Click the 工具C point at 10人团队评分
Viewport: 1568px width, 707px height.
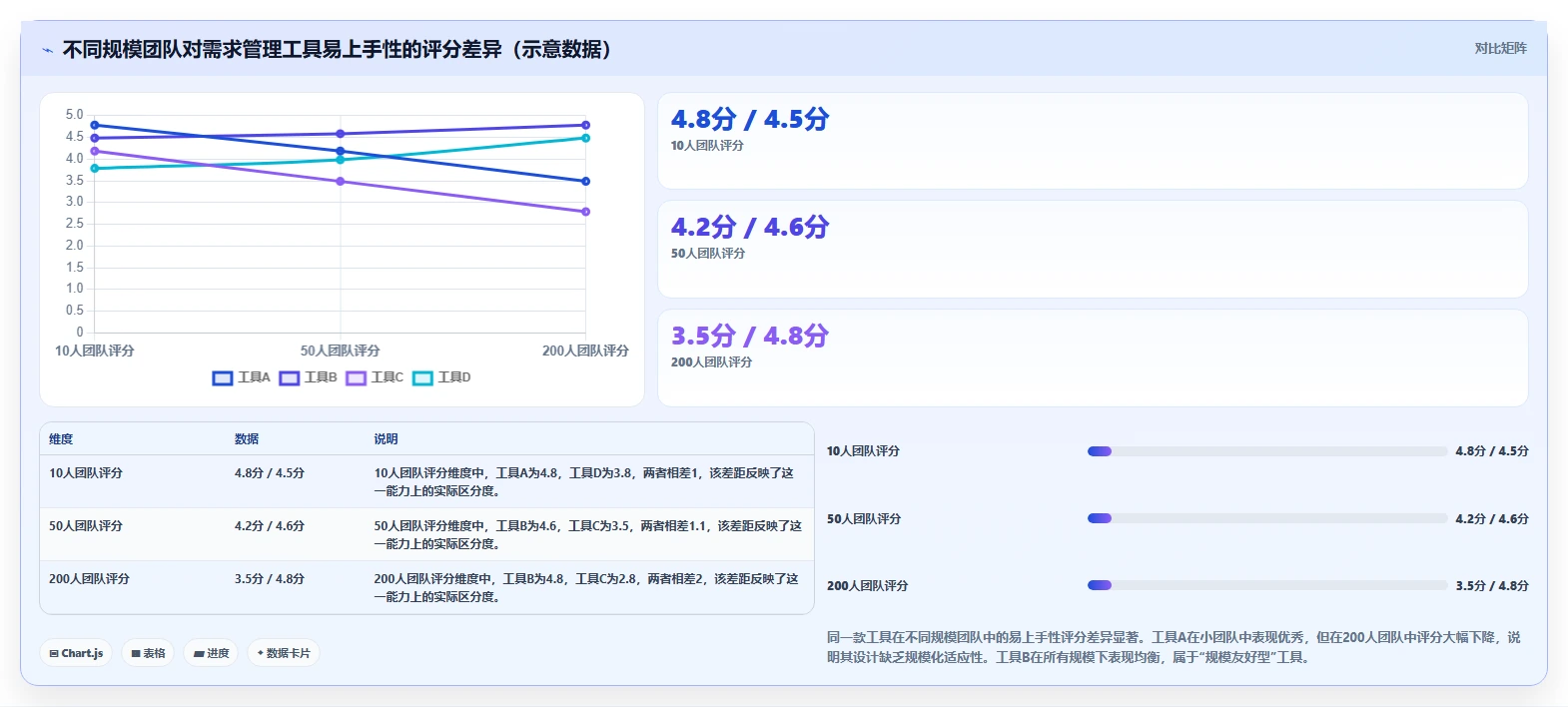95,151
